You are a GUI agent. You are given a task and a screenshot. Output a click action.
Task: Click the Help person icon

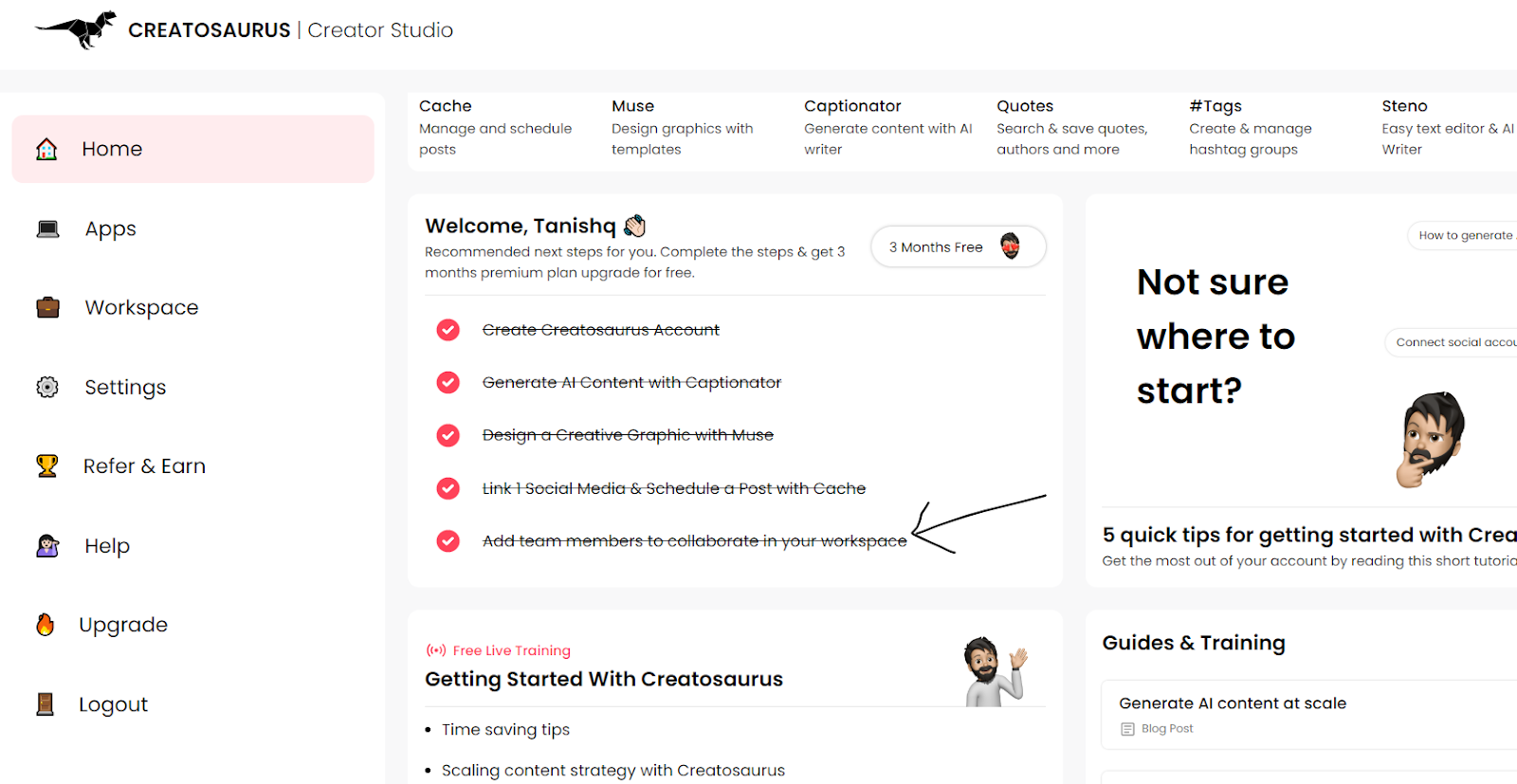pyautogui.click(x=47, y=545)
